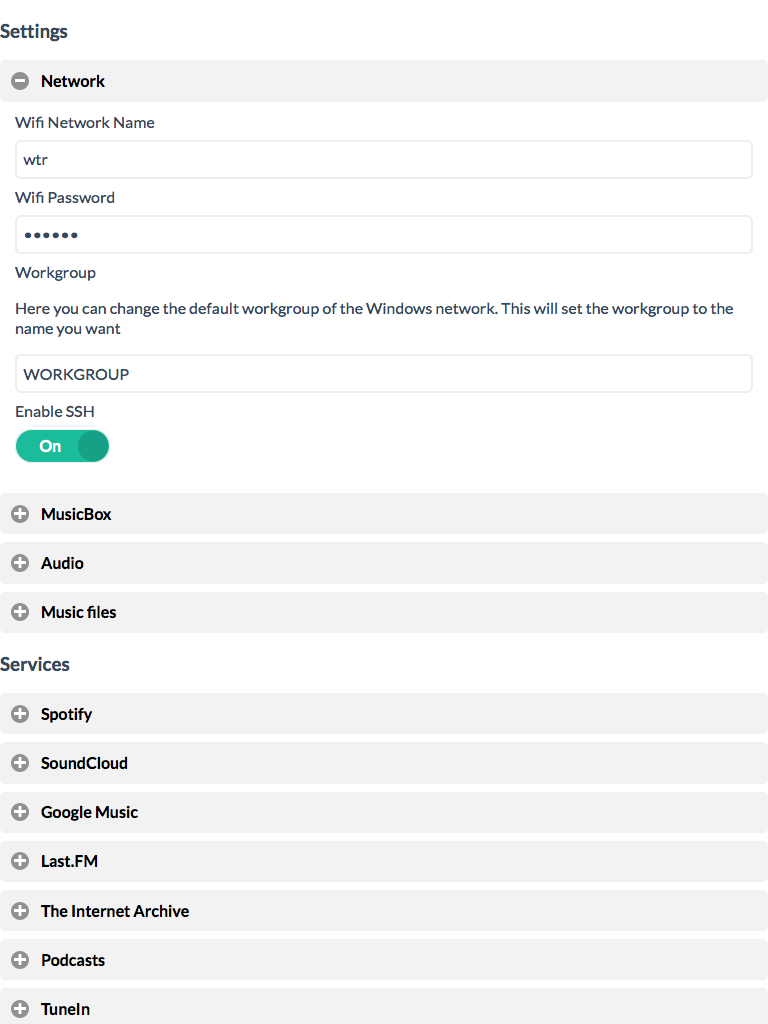Click the Spotify plus icon
The image size is (768, 1024).
tap(20, 714)
